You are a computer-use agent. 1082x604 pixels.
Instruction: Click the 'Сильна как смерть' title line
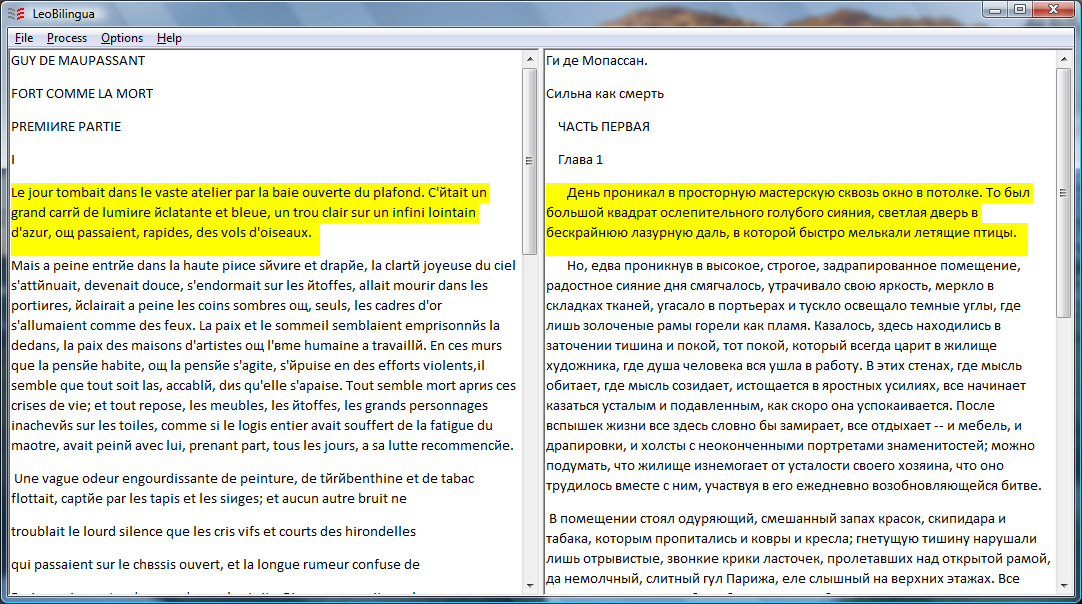tap(605, 94)
